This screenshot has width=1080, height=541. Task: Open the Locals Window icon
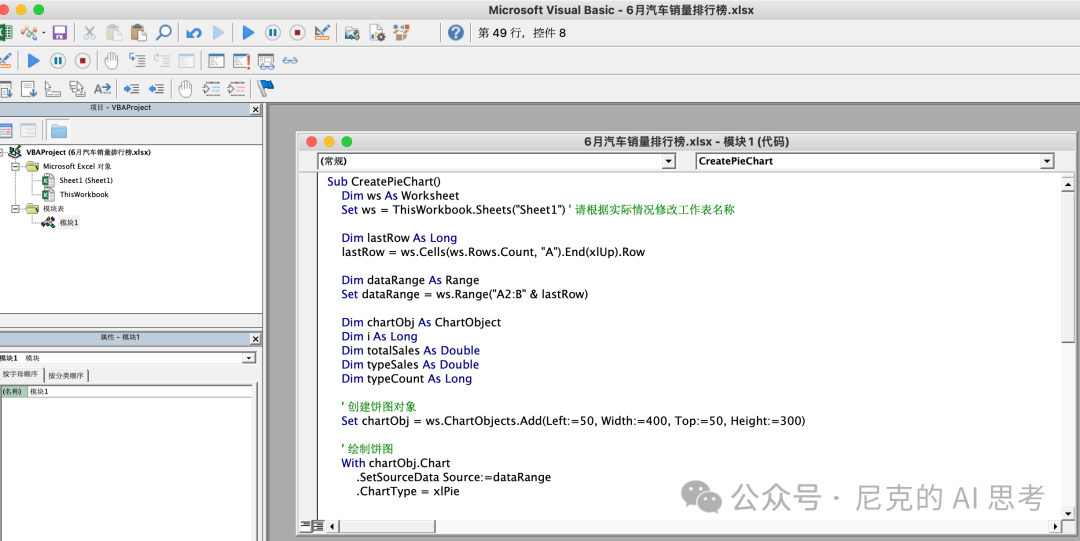(216, 61)
